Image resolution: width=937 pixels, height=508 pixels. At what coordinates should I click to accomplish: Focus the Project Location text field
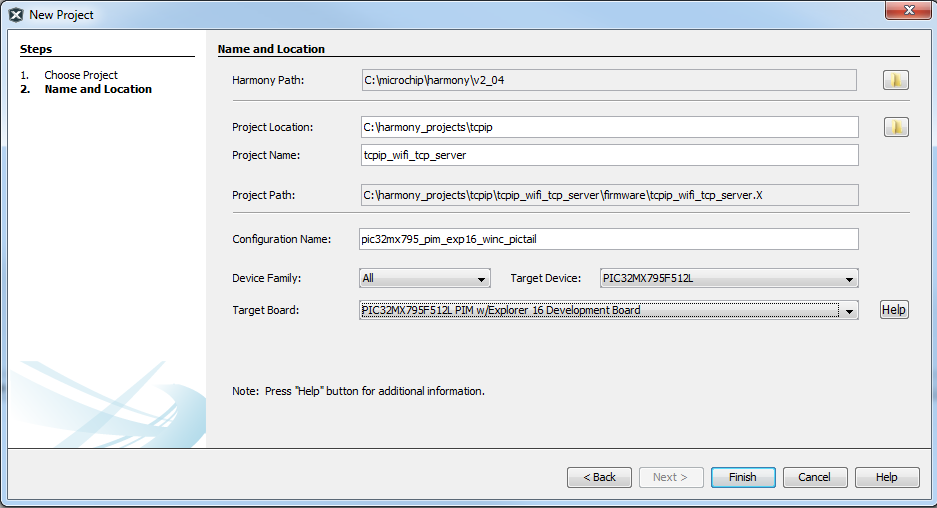(x=608, y=127)
